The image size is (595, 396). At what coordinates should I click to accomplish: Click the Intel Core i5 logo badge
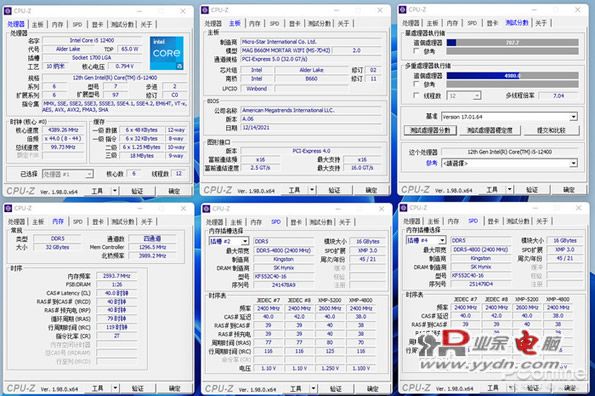click(x=167, y=53)
